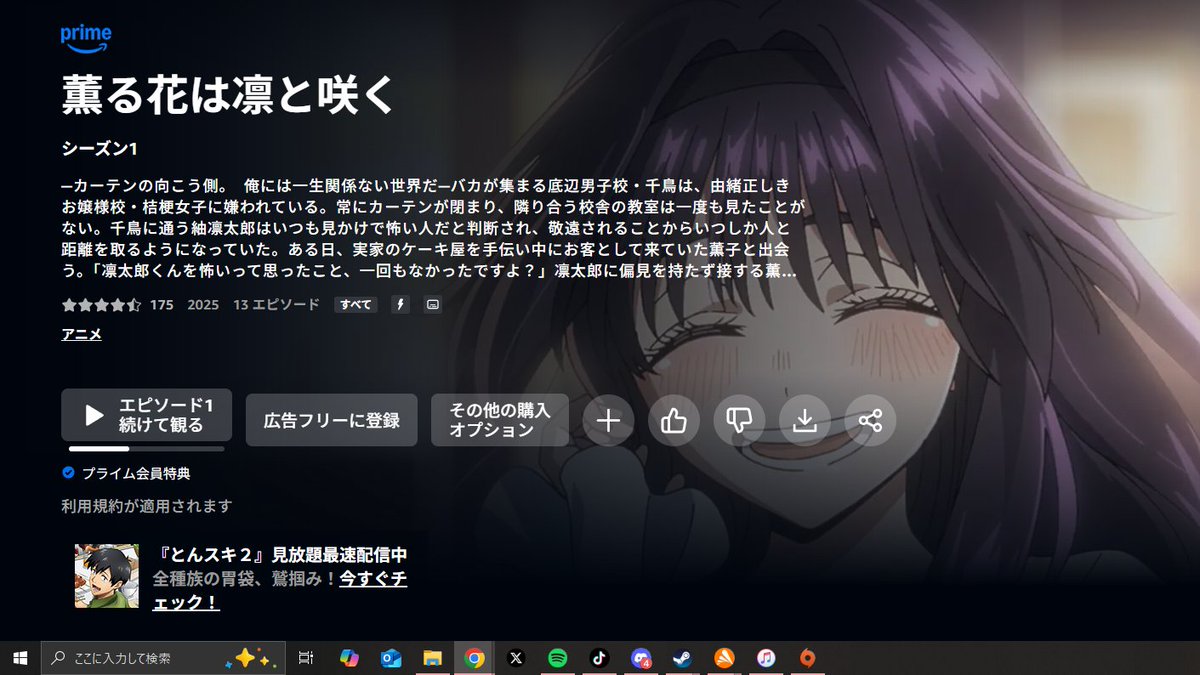Open その他の購入オプション
Screen dimensions: 1200x675
[x=500, y=420]
